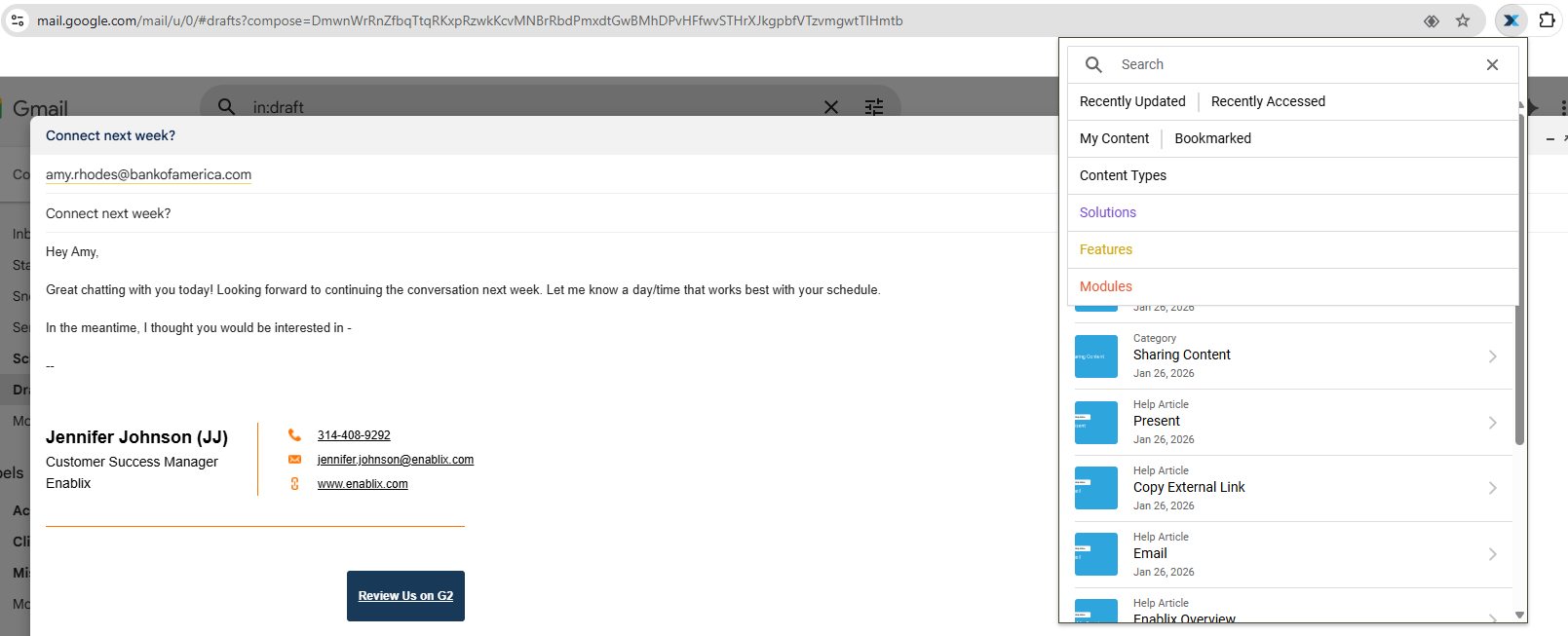This screenshot has width=1568, height=636.
Task: Click the Jennifer Johnson (JJ) signature name
Action: click(136, 437)
